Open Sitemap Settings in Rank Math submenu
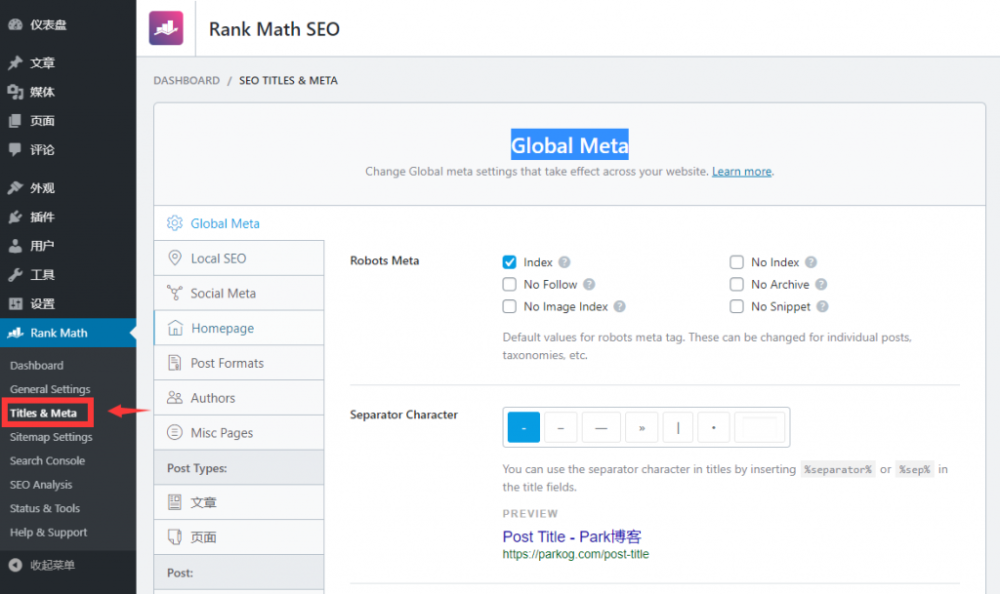Viewport: 1000px width, 594px height. pyautogui.click(x=51, y=437)
